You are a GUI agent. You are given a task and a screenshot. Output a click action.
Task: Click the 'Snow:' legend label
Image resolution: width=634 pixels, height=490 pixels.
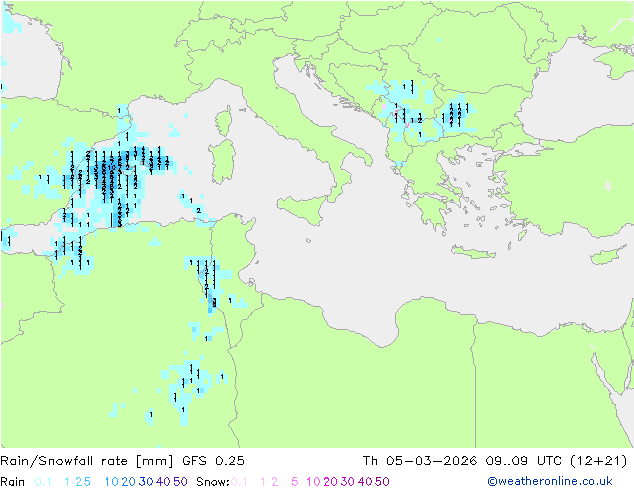pos(213,482)
